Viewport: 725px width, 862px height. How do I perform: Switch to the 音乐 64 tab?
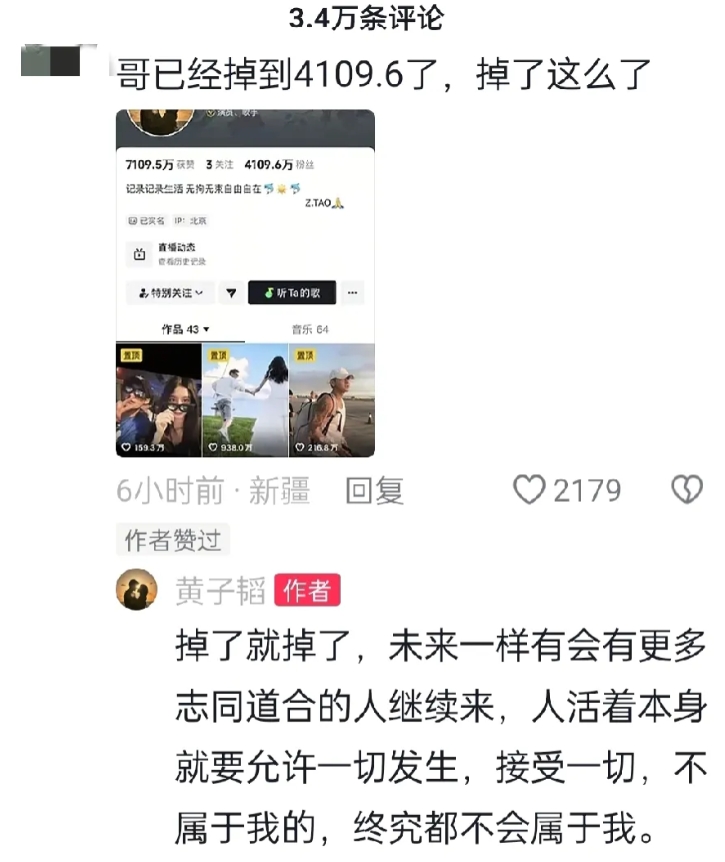309,329
